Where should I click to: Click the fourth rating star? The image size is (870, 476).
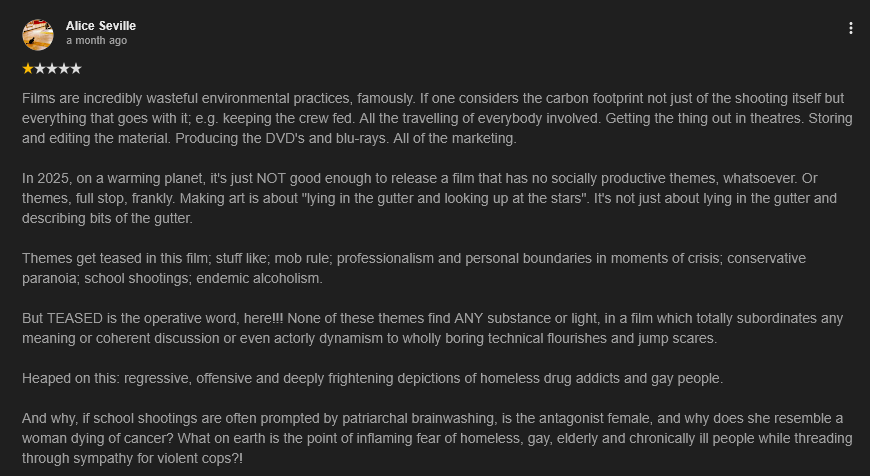pos(64,69)
